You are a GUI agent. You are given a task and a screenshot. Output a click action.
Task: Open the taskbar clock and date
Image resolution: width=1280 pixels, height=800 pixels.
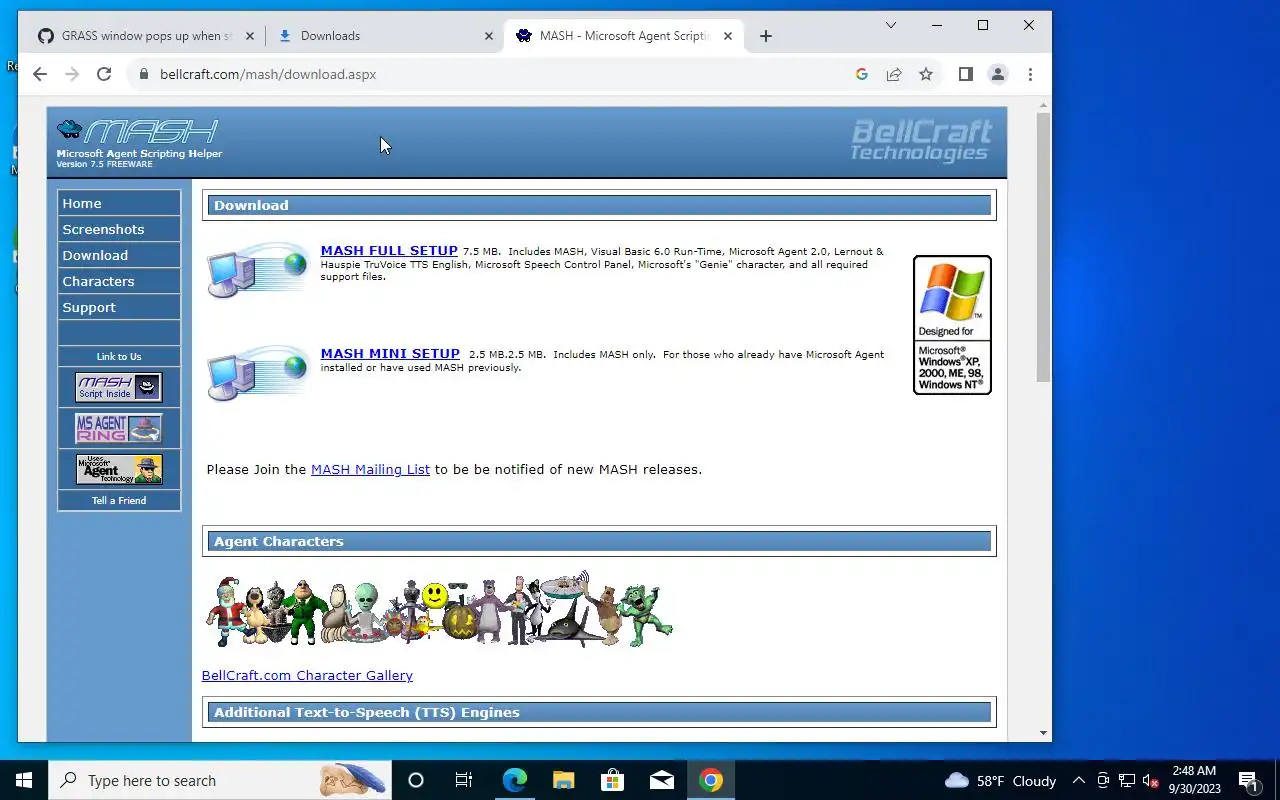pyautogui.click(x=1194, y=780)
